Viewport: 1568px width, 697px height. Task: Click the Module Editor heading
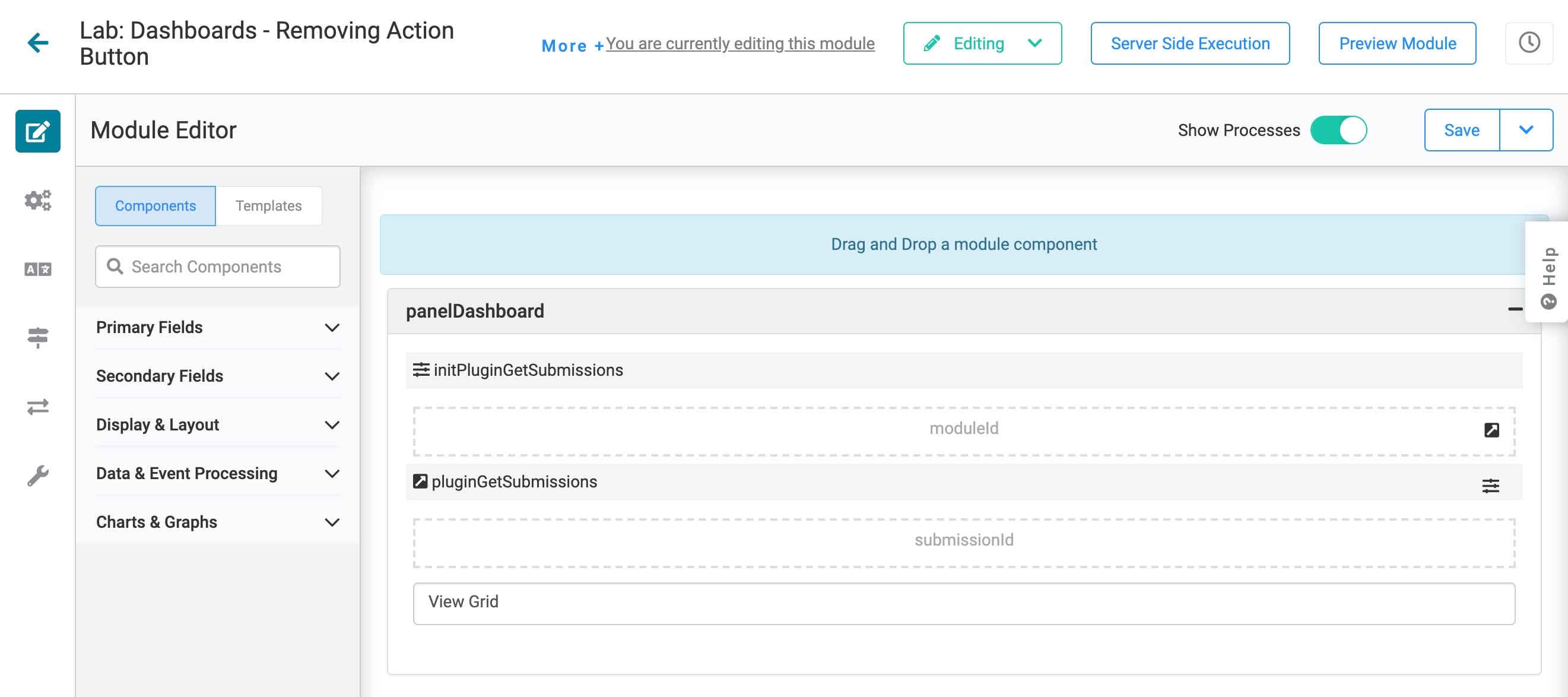point(163,130)
